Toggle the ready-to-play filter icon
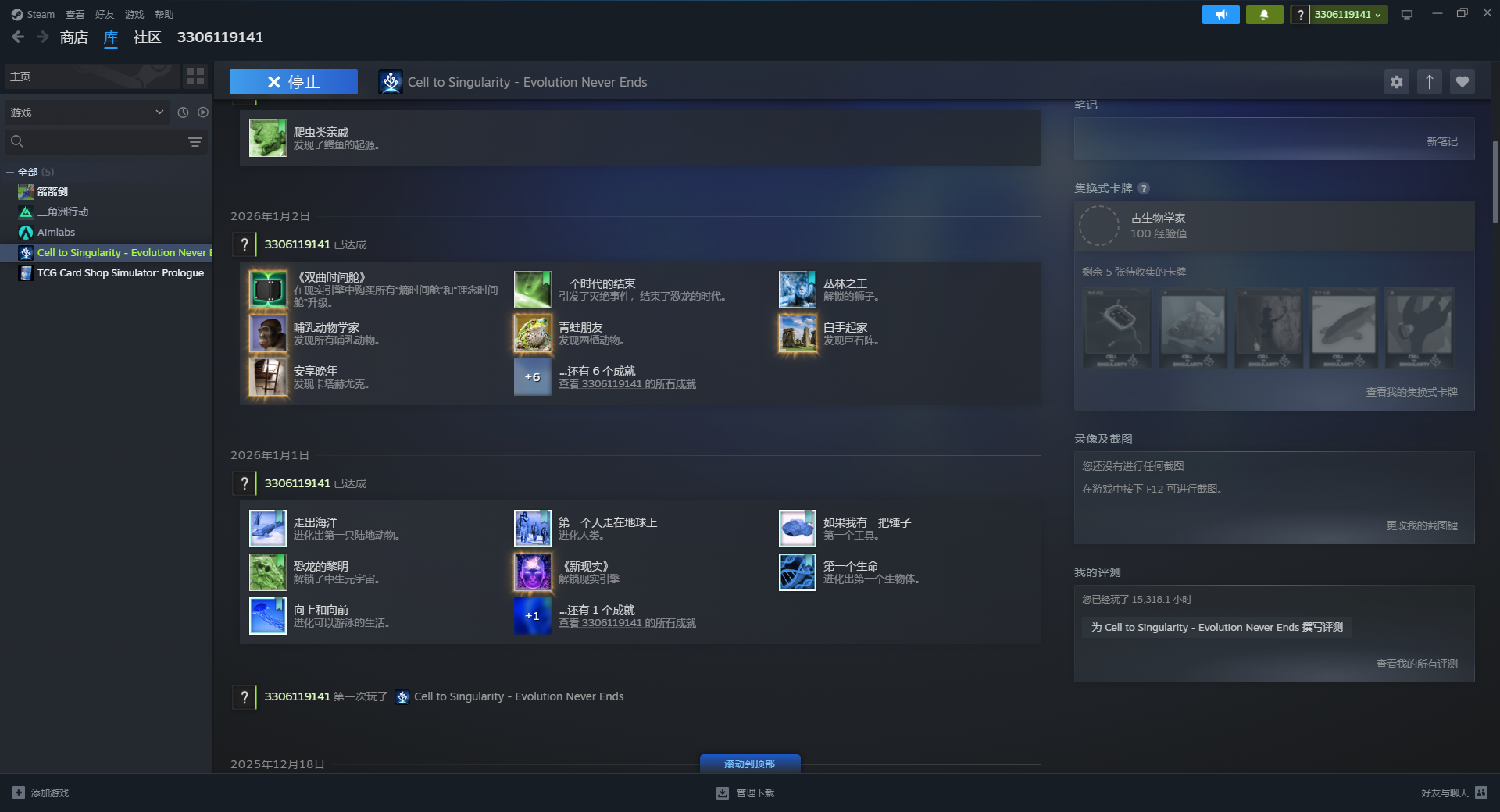Viewport: 1500px width, 812px height. coord(203,112)
